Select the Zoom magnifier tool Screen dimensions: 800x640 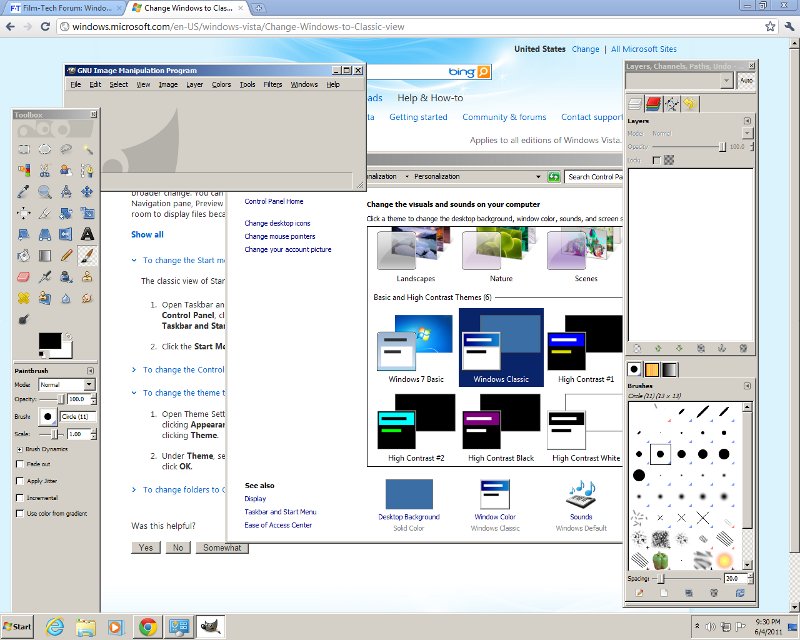tap(45, 192)
